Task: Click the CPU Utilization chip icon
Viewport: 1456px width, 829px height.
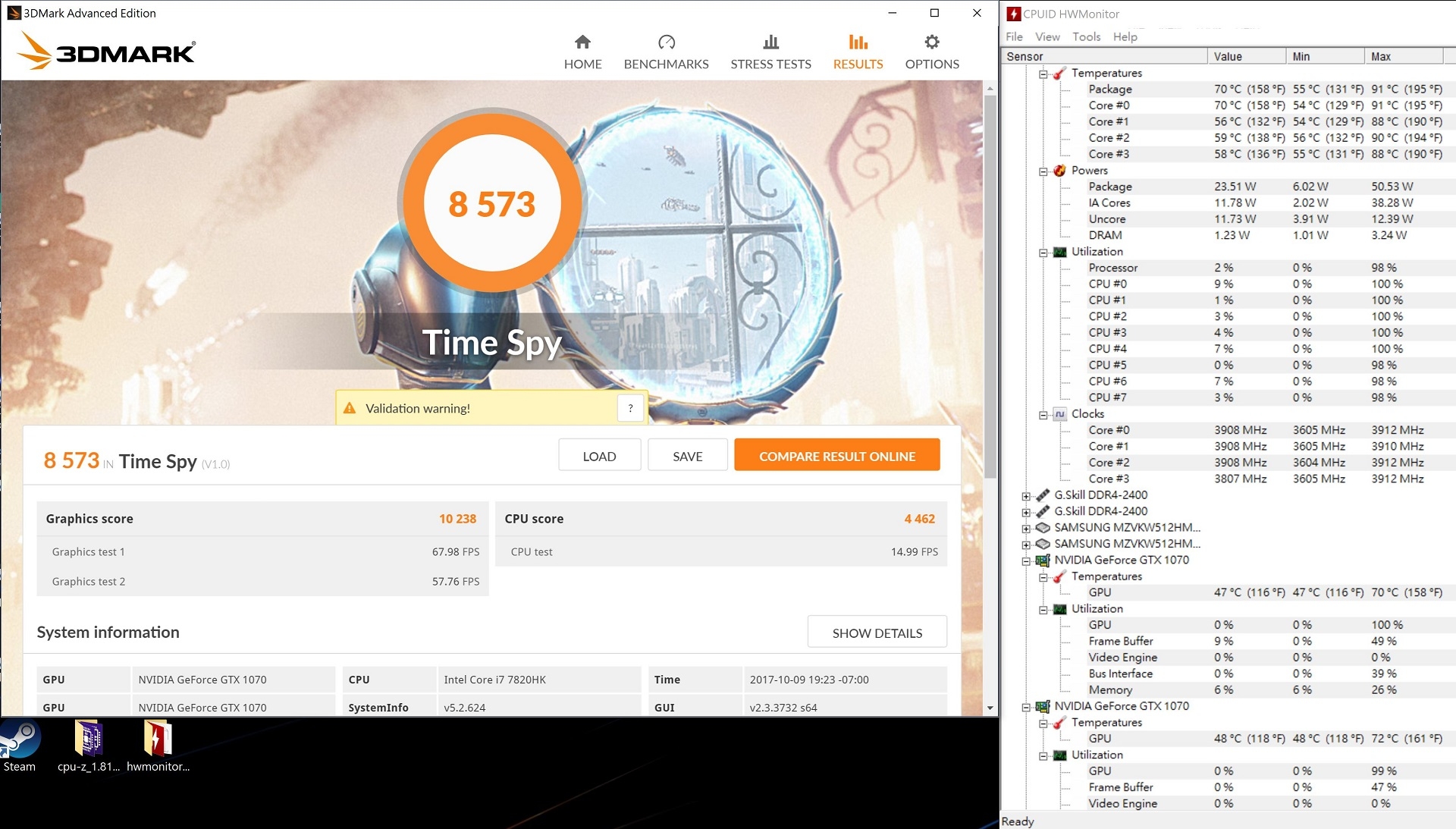Action: (1059, 252)
